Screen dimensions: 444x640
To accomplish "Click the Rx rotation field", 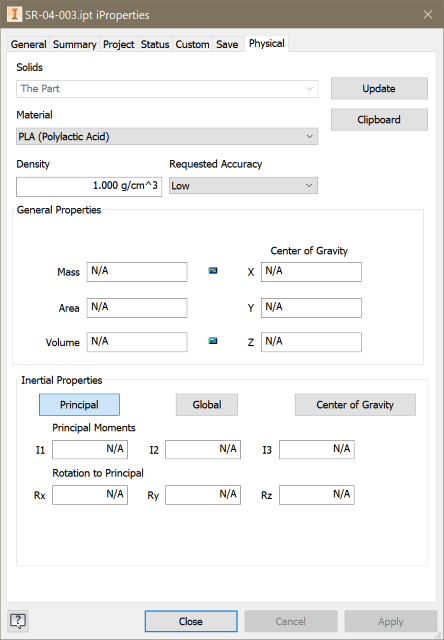I will 90,495.
